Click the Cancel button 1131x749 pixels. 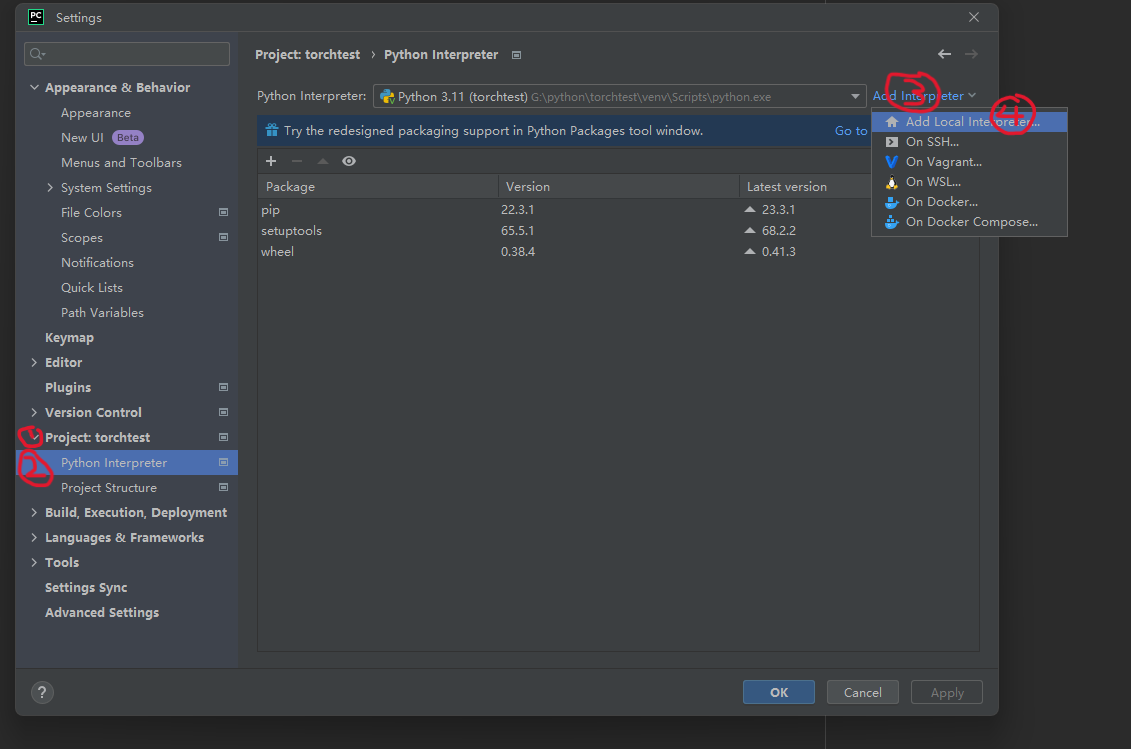click(x=863, y=692)
